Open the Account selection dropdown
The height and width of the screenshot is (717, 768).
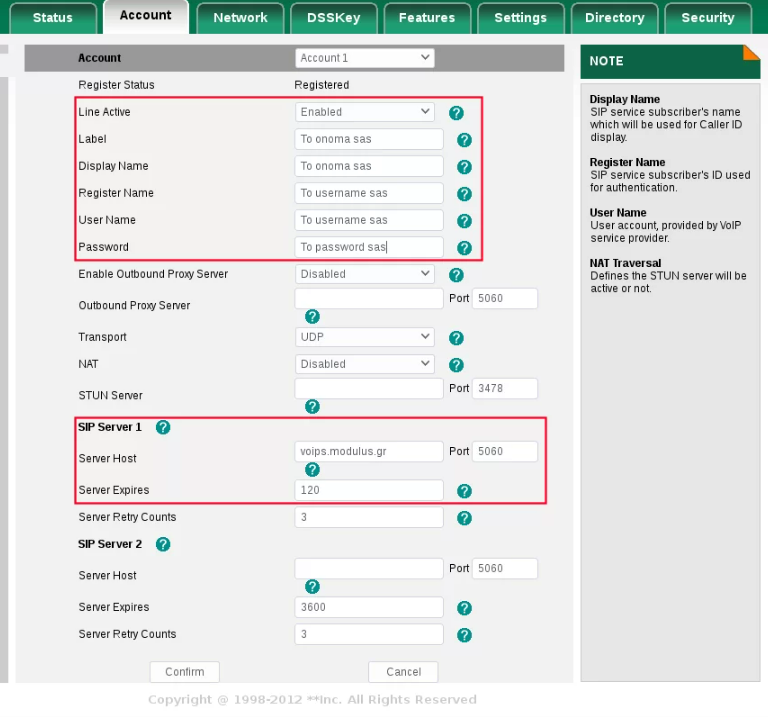(x=364, y=58)
